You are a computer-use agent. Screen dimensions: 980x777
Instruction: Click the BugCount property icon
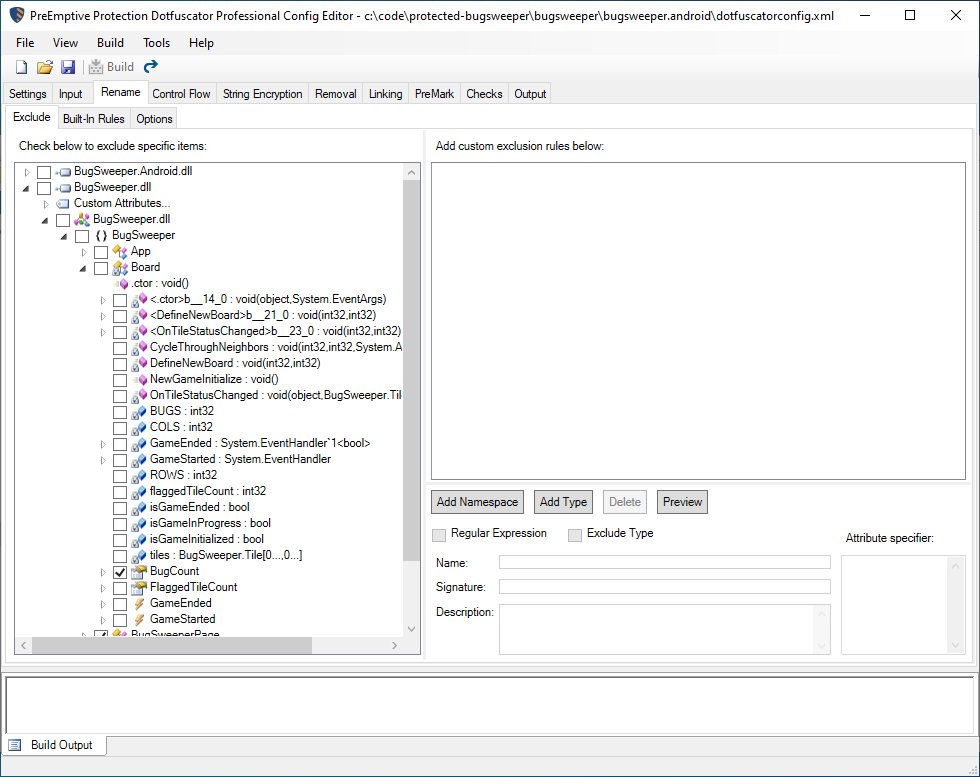(x=139, y=571)
